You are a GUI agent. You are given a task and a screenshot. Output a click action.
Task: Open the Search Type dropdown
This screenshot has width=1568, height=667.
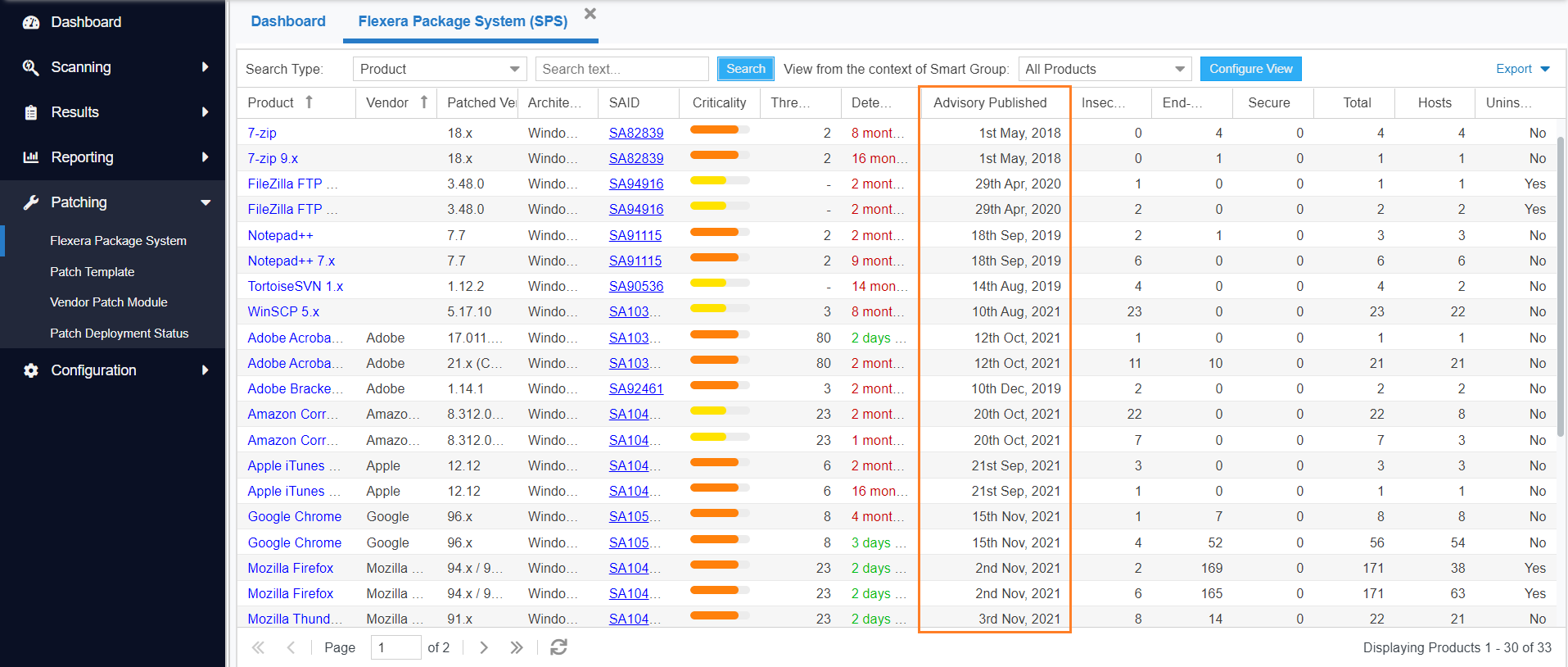coord(440,69)
